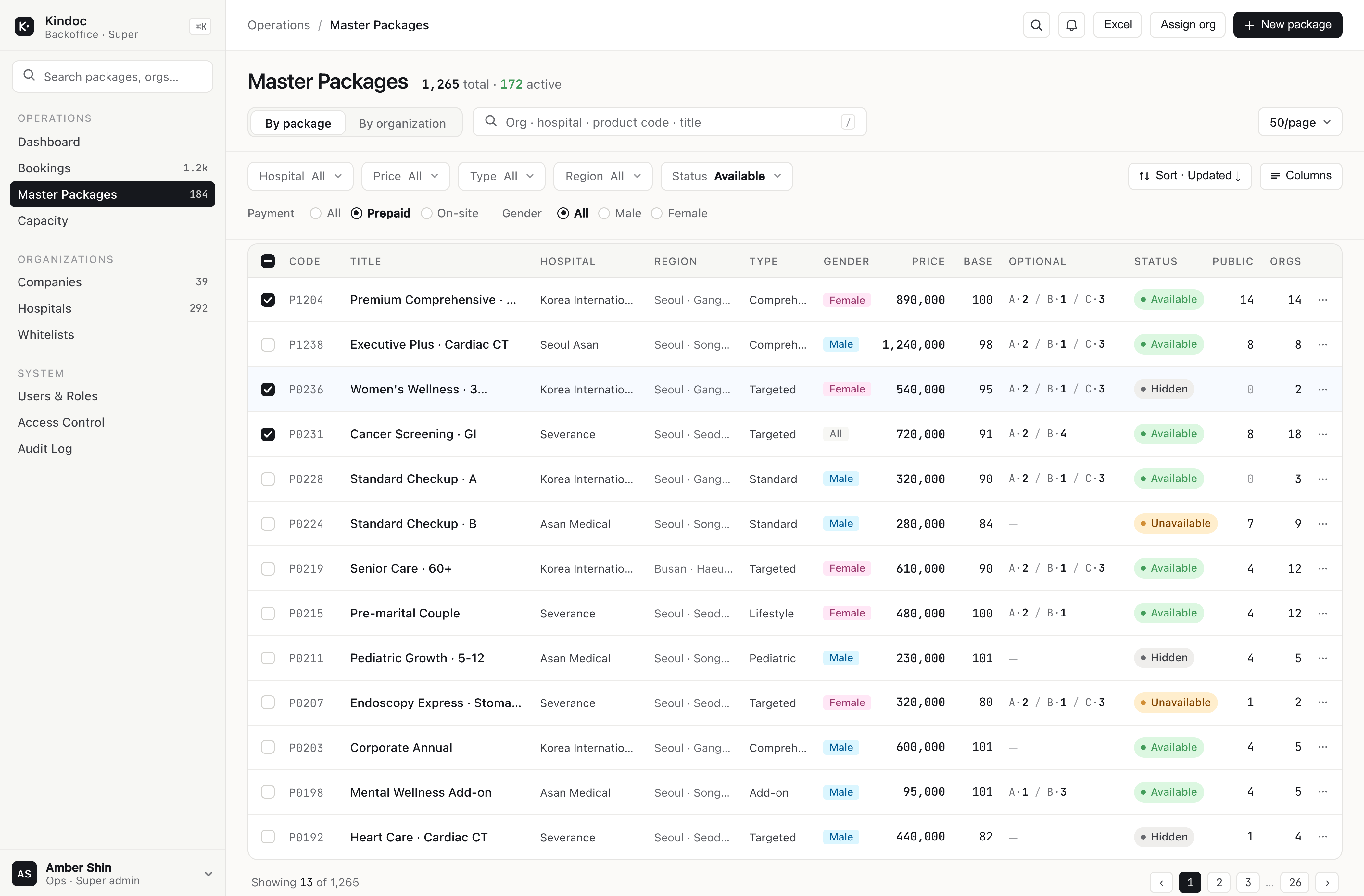Uncheck the P0231 Cancer Screening checkbox
Image resolution: width=1364 pixels, height=896 pixels.
tap(268, 434)
